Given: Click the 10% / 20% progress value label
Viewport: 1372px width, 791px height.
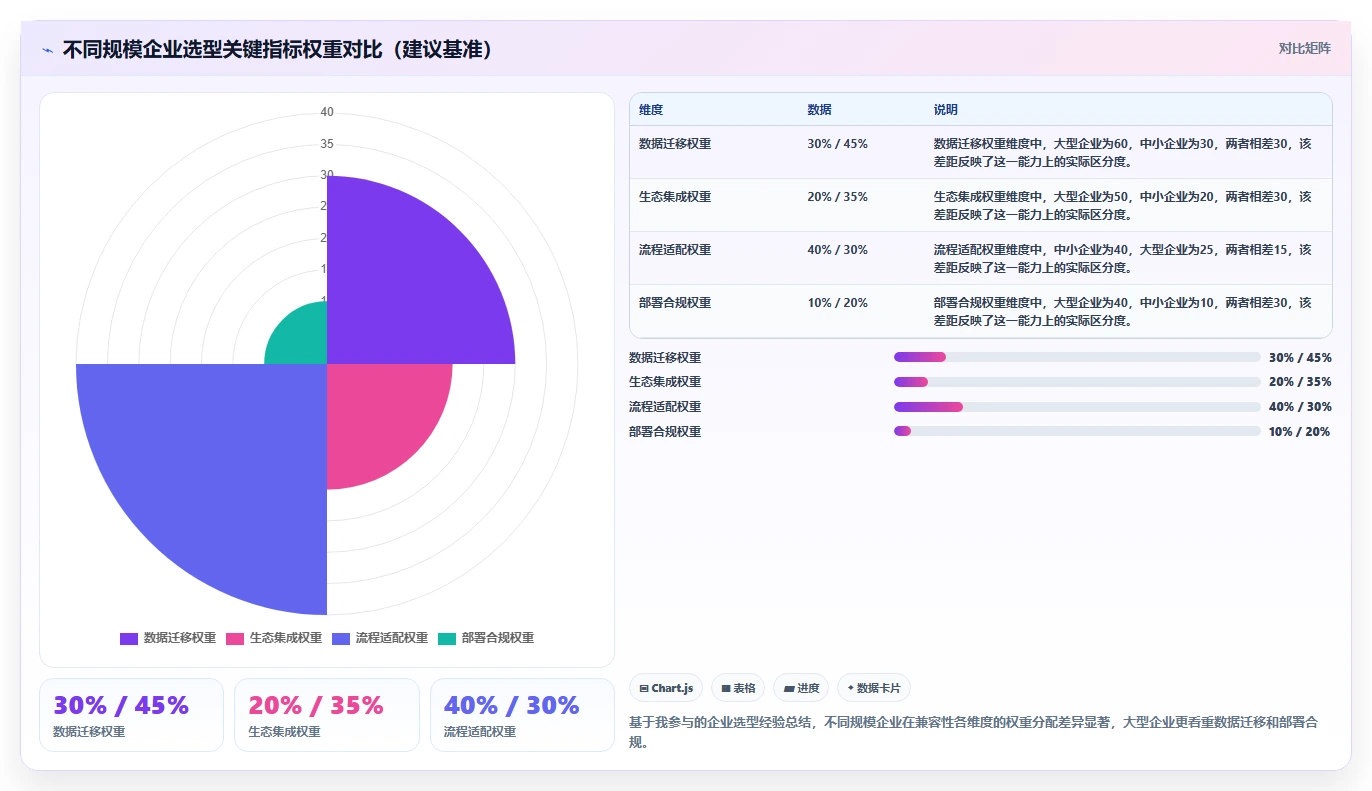Looking at the screenshot, I should [x=1299, y=432].
